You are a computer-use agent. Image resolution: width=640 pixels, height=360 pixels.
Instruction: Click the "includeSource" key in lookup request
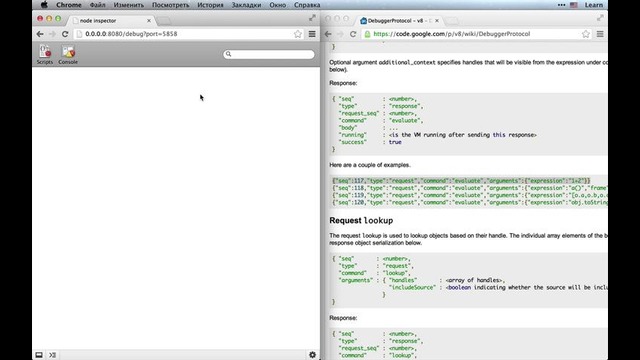tap(412, 287)
